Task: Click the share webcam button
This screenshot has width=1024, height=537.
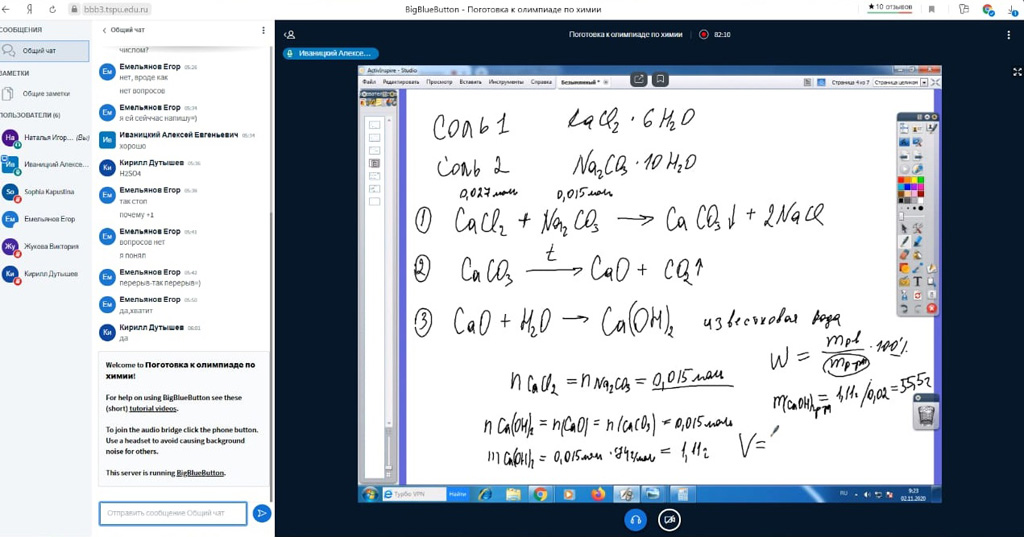Action: (x=669, y=519)
